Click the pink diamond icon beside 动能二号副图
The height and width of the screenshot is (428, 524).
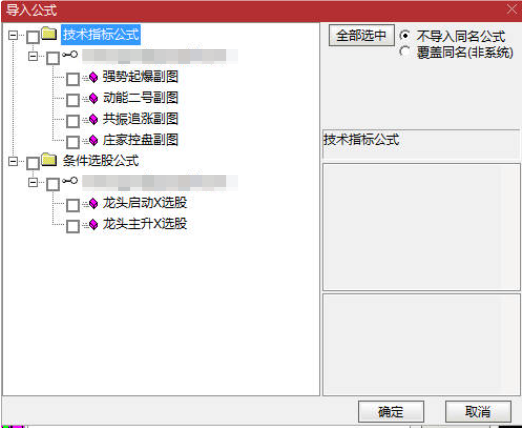pyautogui.click(x=93, y=98)
